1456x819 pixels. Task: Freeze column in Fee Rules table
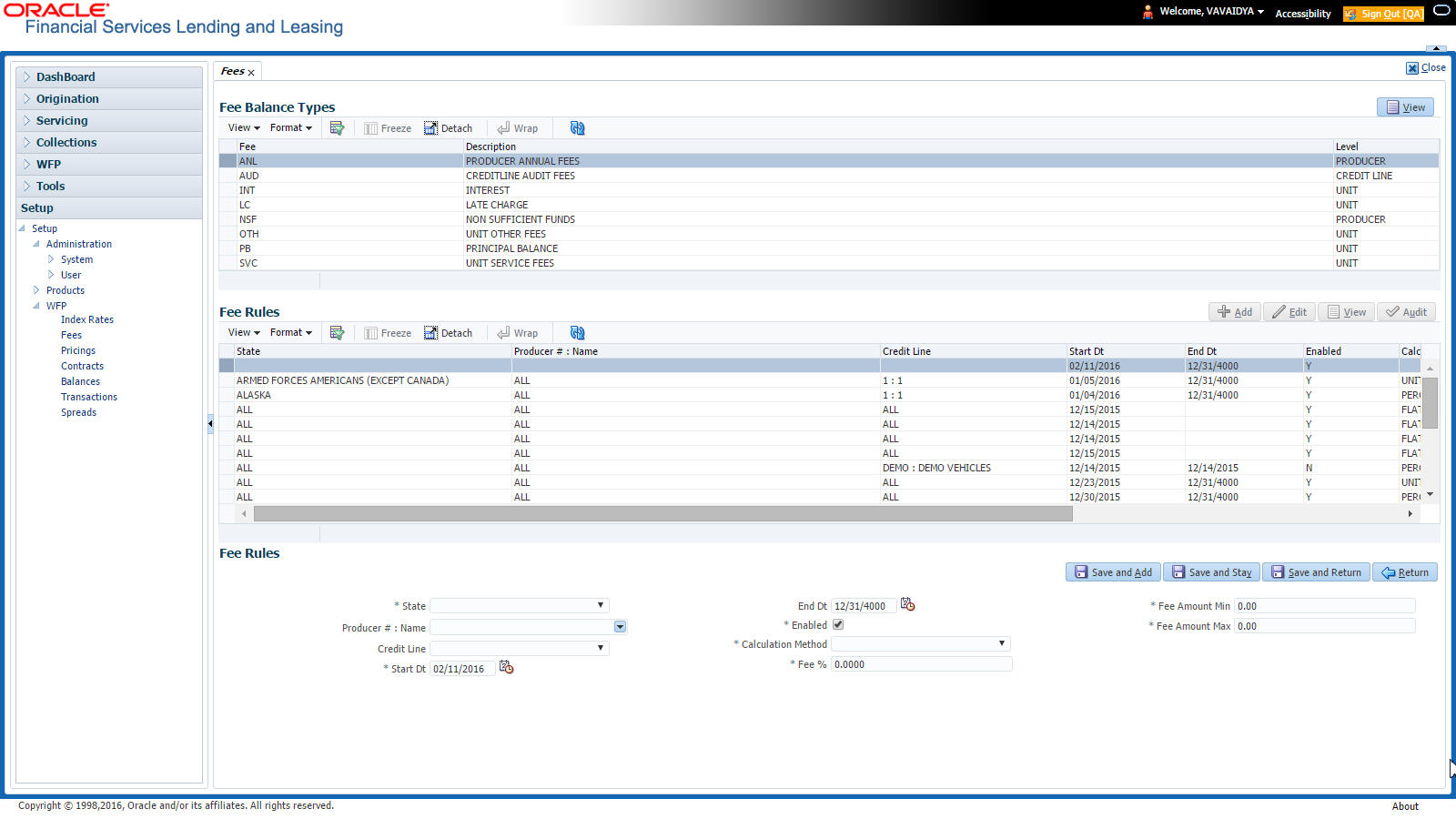coord(388,333)
